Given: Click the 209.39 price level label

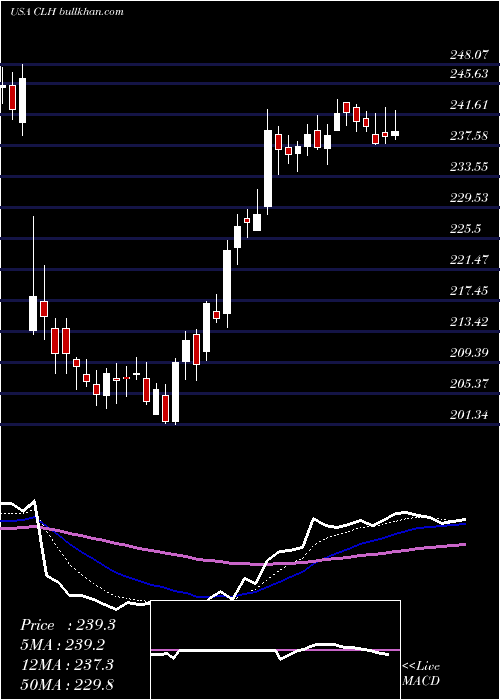Looking at the screenshot, I should click(469, 353).
